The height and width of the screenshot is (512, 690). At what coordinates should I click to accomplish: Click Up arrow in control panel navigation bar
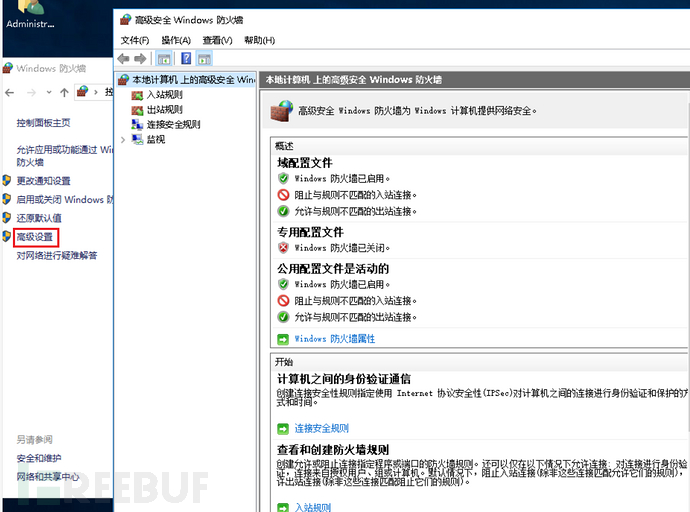pos(64,92)
